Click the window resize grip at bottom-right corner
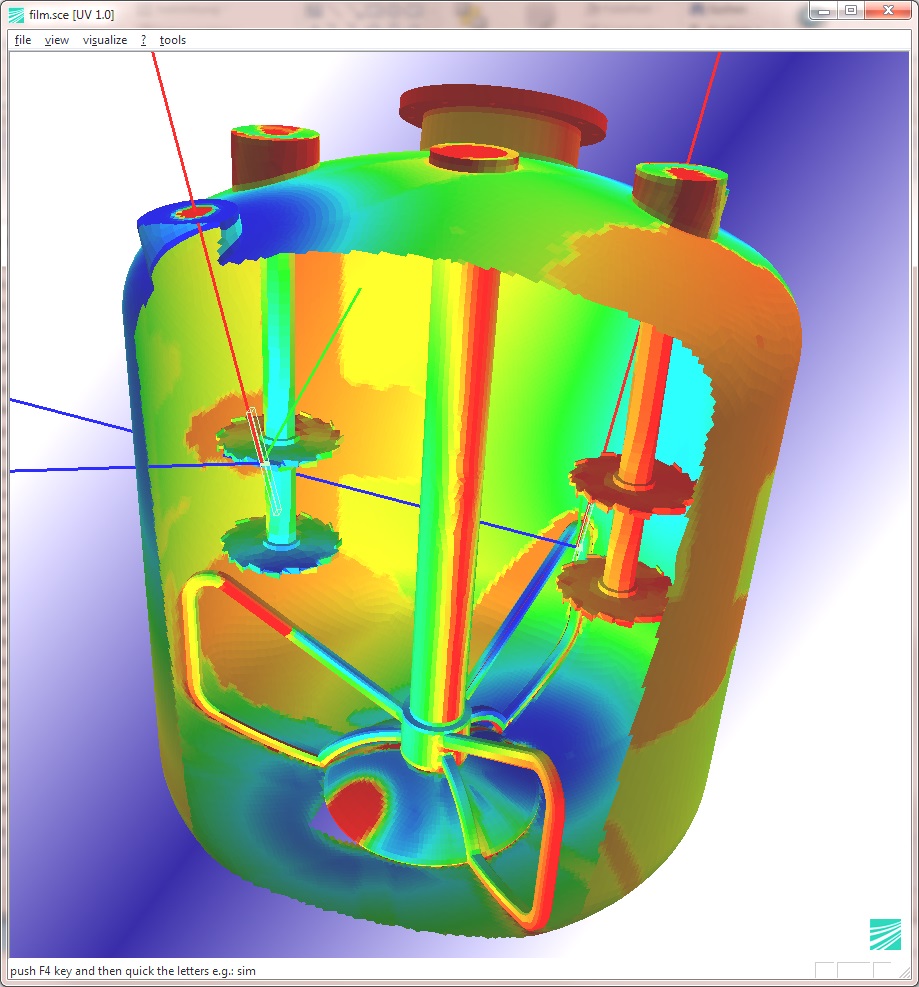The height and width of the screenshot is (987, 919). (x=905, y=971)
